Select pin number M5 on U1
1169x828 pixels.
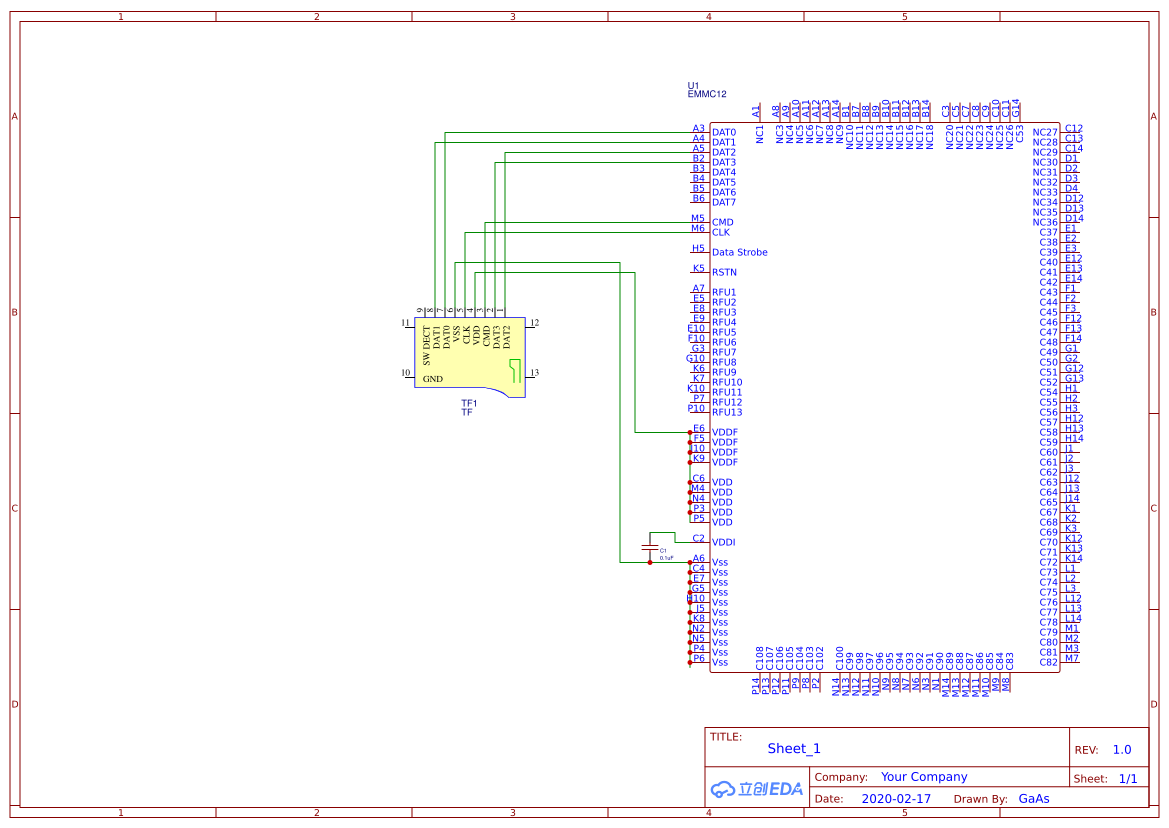coord(697,218)
